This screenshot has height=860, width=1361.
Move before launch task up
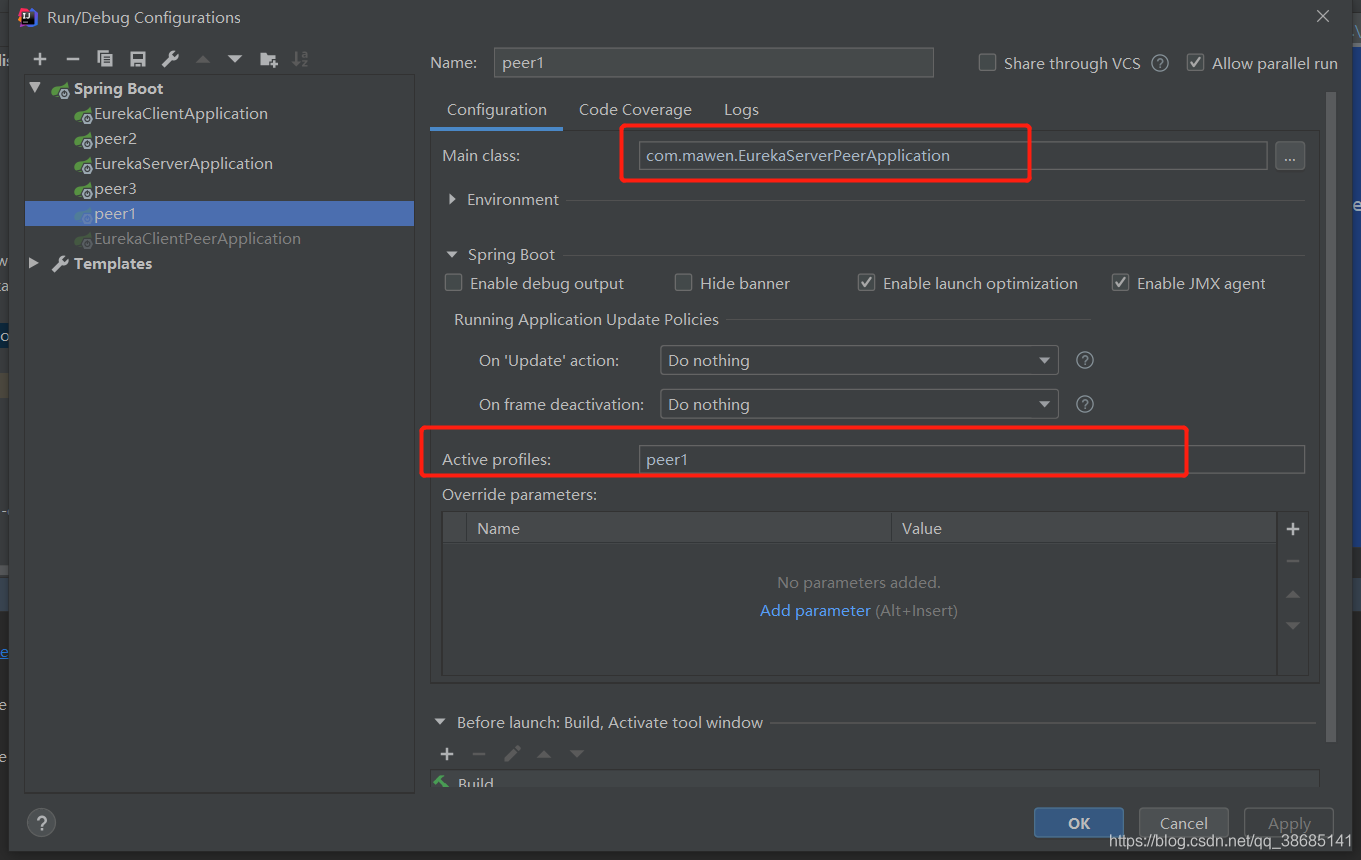(x=544, y=754)
